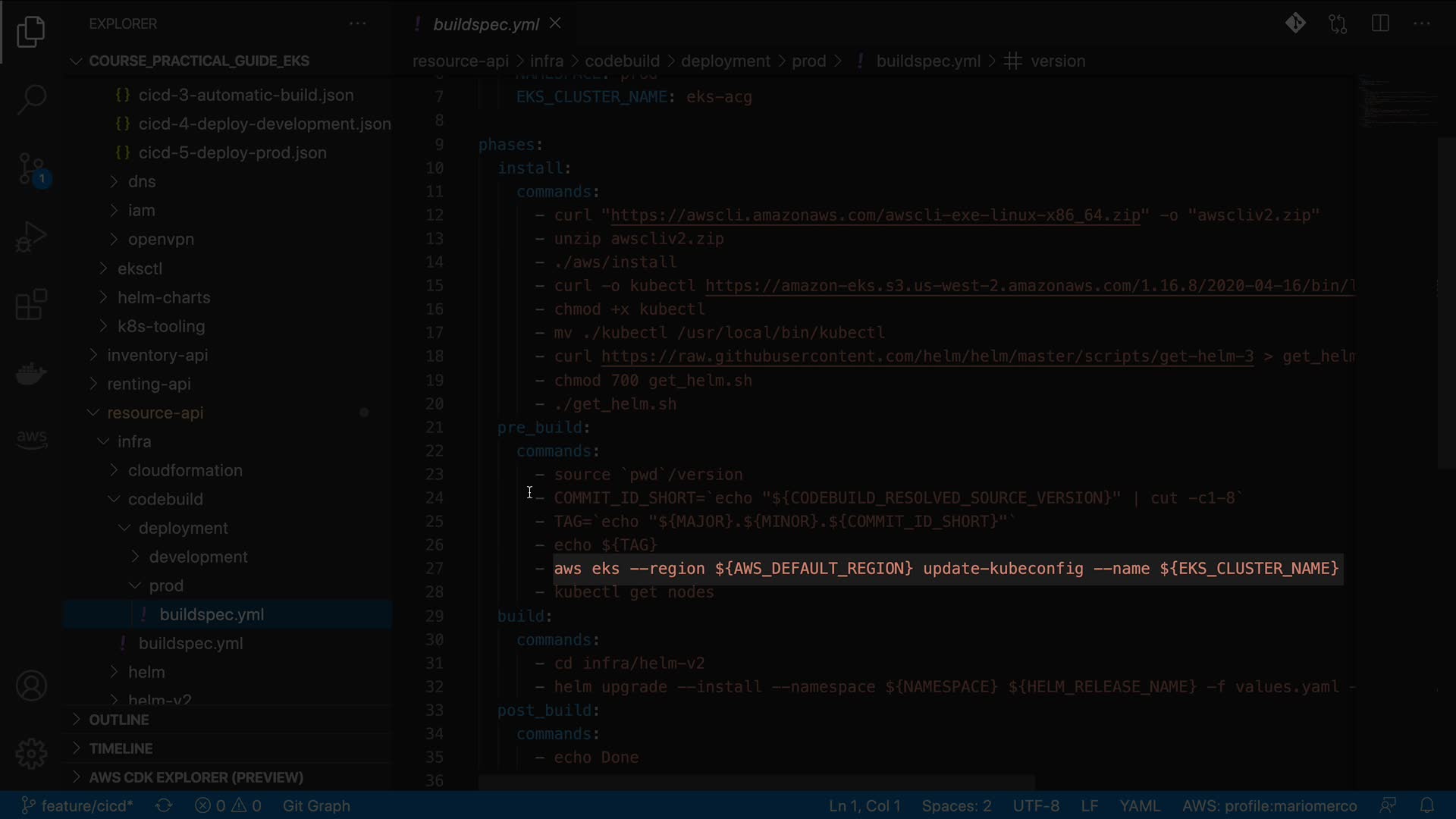Open the Accounts icon in activity bar
Screen dimensions: 1456x819
pyautogui.click(x=31, y=686)
